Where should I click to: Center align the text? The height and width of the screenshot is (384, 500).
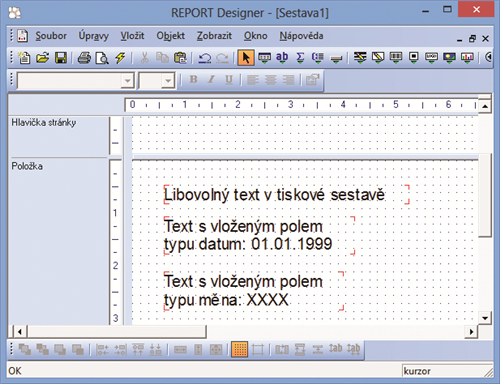pyautogui.click(x=271, y=80)
